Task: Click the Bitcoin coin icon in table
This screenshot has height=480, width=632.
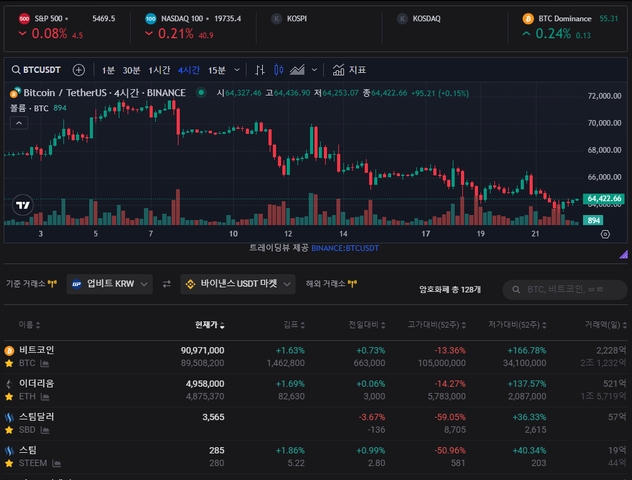Action: (9, 351)
